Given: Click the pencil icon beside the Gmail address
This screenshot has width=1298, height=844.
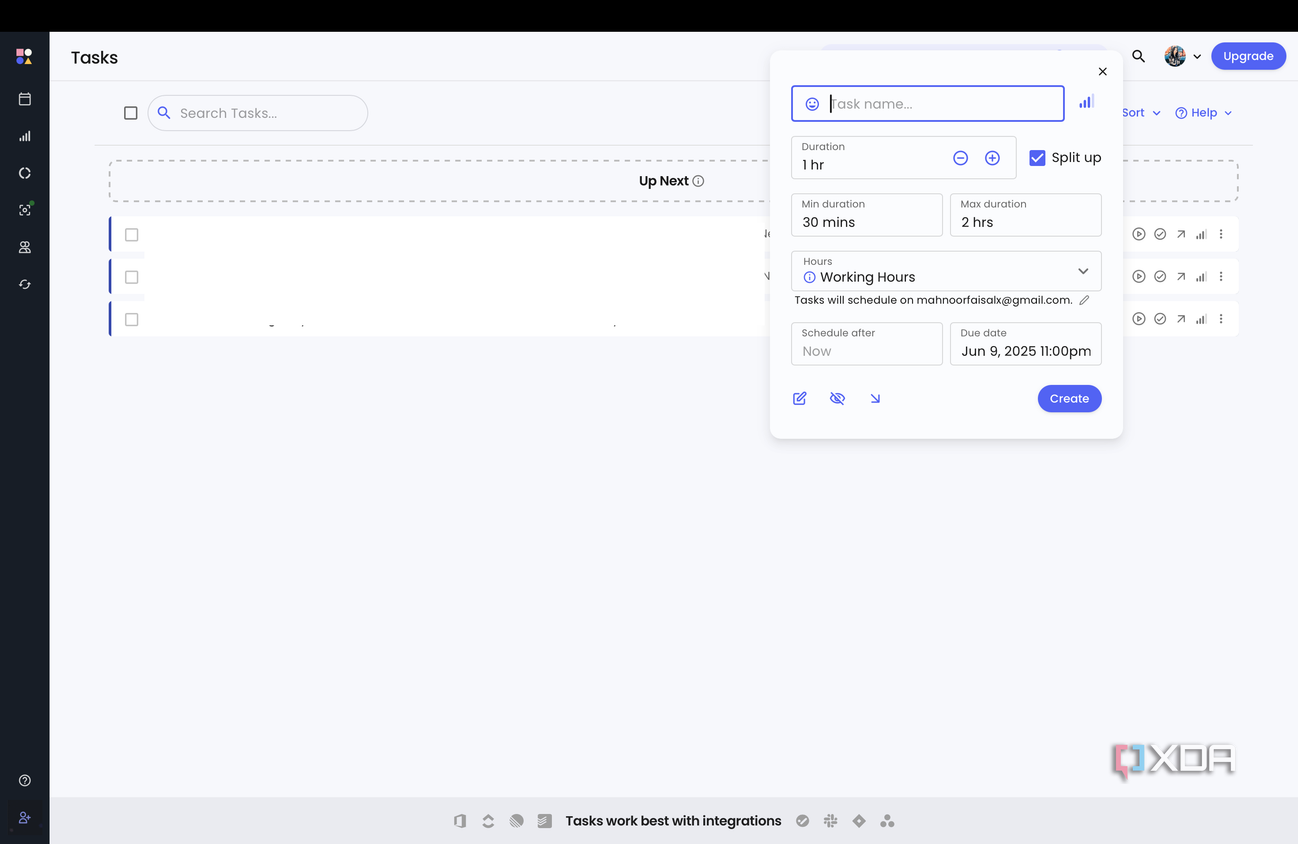Looking at the screenshot, I should 1084,300.
